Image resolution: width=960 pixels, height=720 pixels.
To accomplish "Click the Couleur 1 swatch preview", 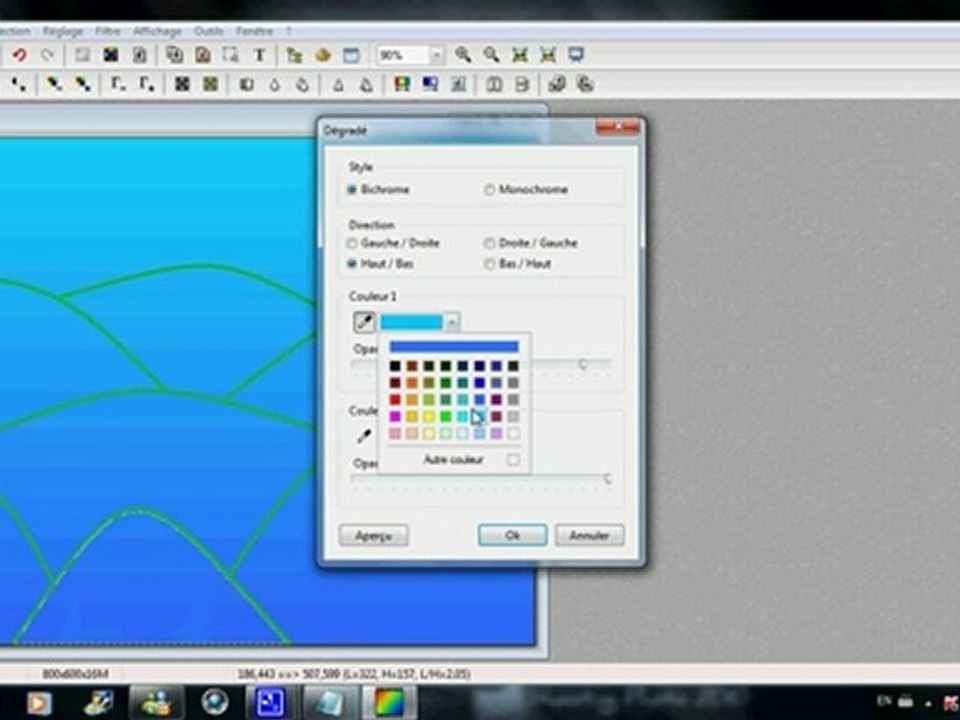I will [411, 322].
